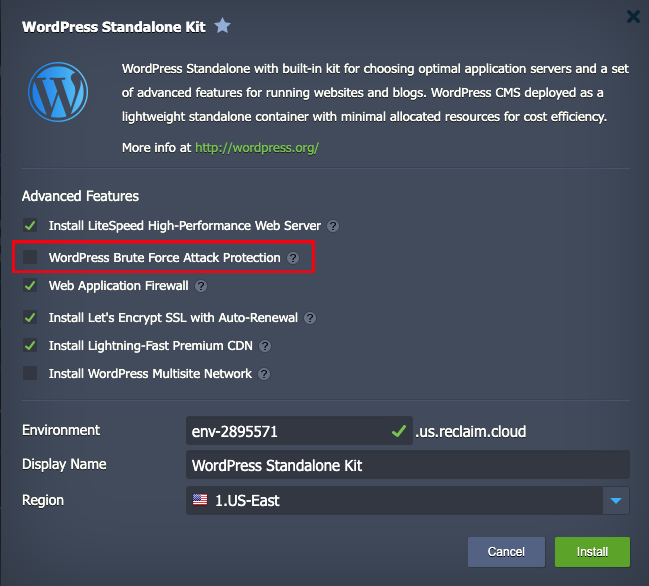649x586 pixels.
Task: Click the Install WordPress Multisite Network label
Action: 150,374
